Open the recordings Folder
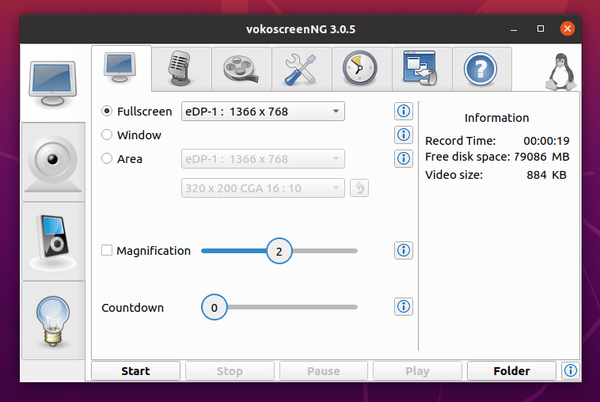The height and width of the screenshot is (402, 600). tap(512, 371)
